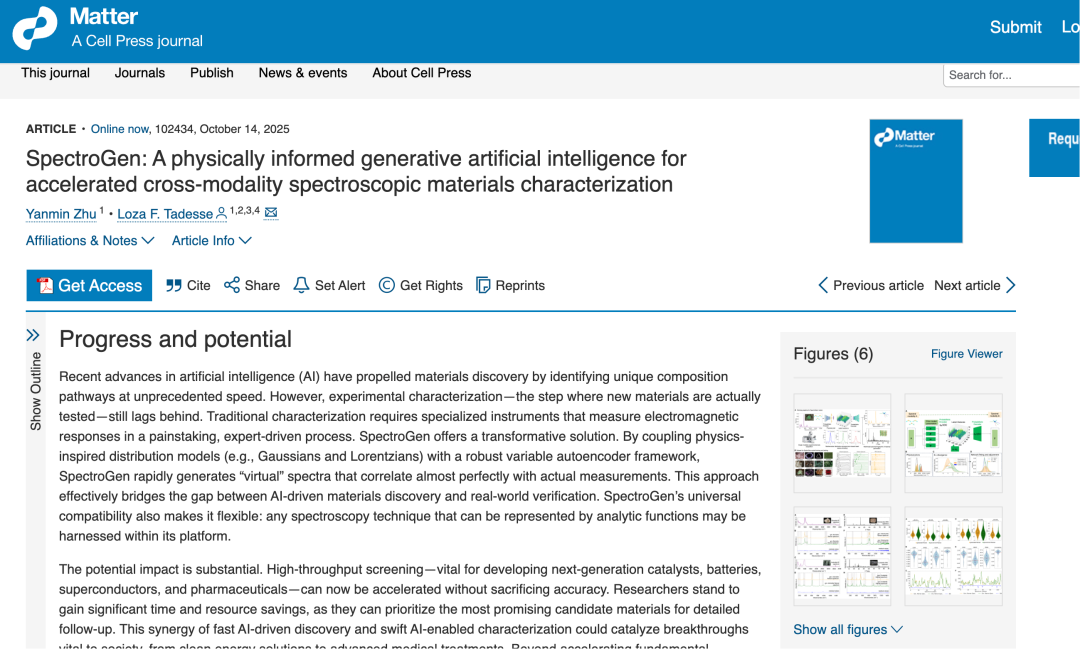Image resolution: width=1080 pixels, height=649 pixels.
Task: Open author Yanmin Zhu link
Action: [61, 214]
